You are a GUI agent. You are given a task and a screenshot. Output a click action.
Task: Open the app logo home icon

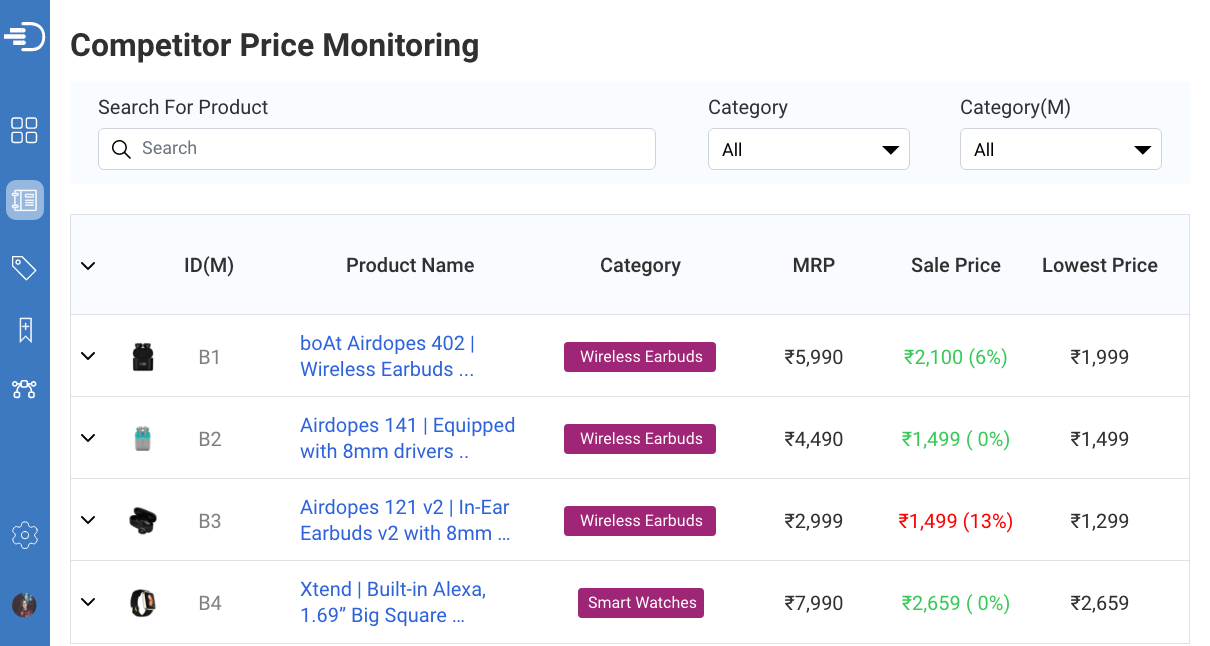(x=24, y=36)
